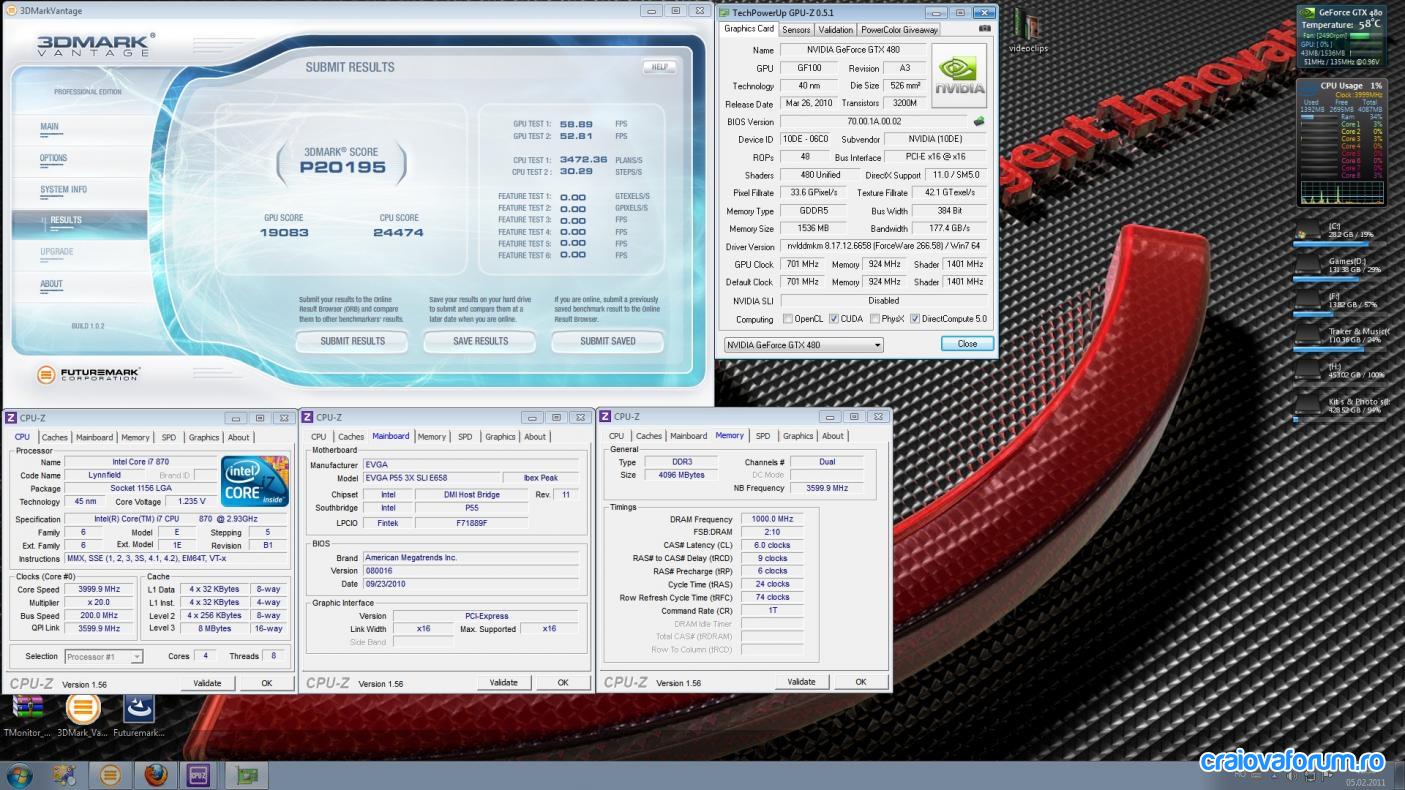The height and width of the screenshot is (790, 1405).
Task: Toggle the CUDA checkbox in GPU-Z
Action: [x=834, y=319]
